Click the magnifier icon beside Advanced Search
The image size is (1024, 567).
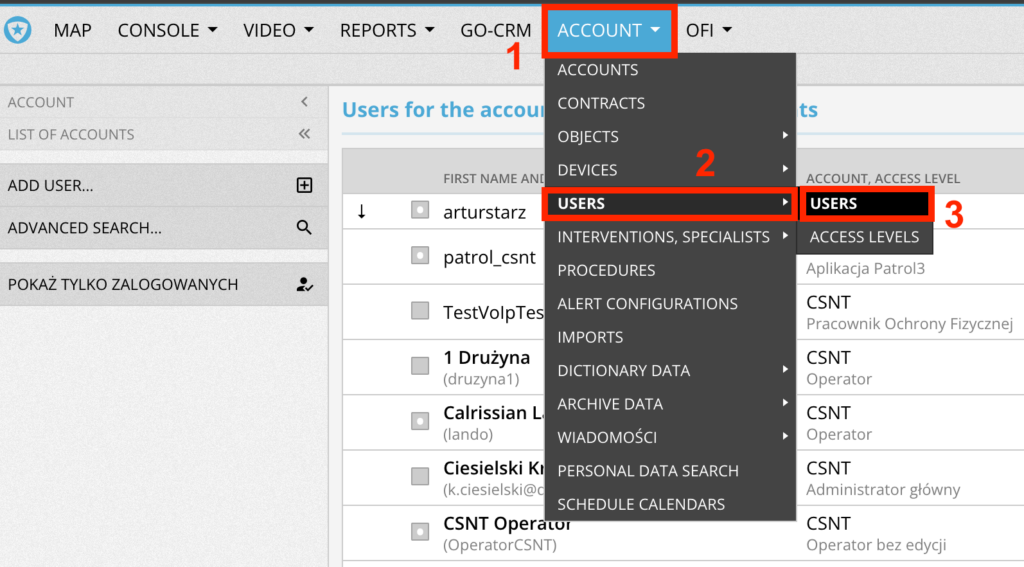305,228
